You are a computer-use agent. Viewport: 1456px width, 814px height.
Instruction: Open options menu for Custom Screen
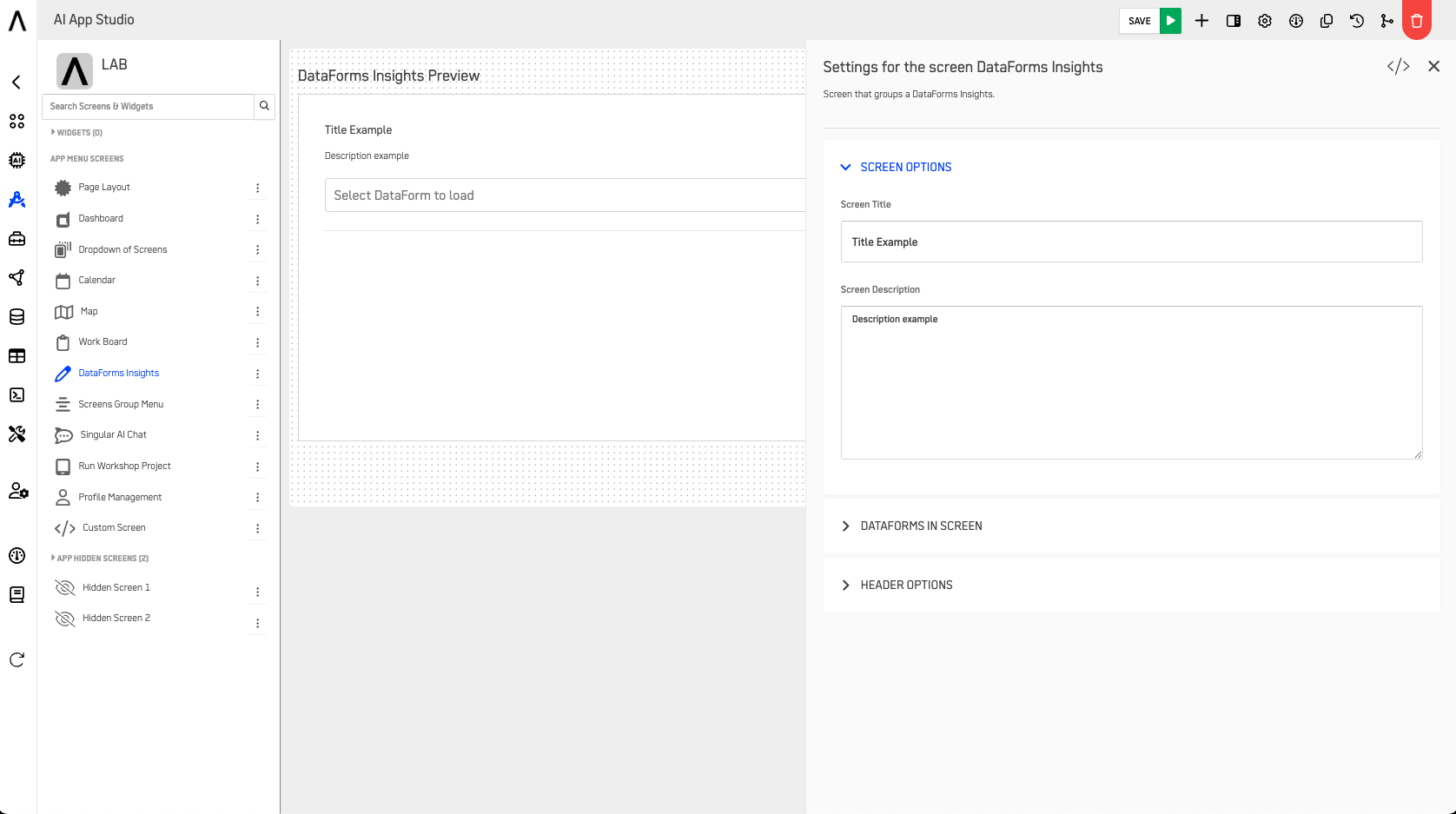[257, 528]
